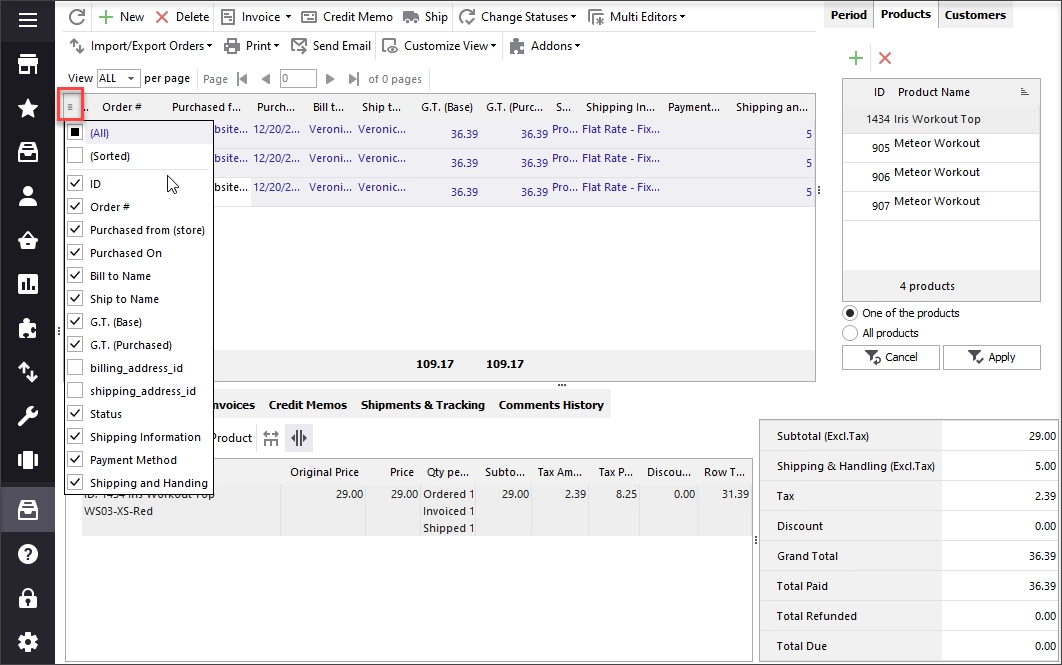The image size is (1062, 665).
Task: Click the sort icon in Product Name header
Action: coord(1025,92)
